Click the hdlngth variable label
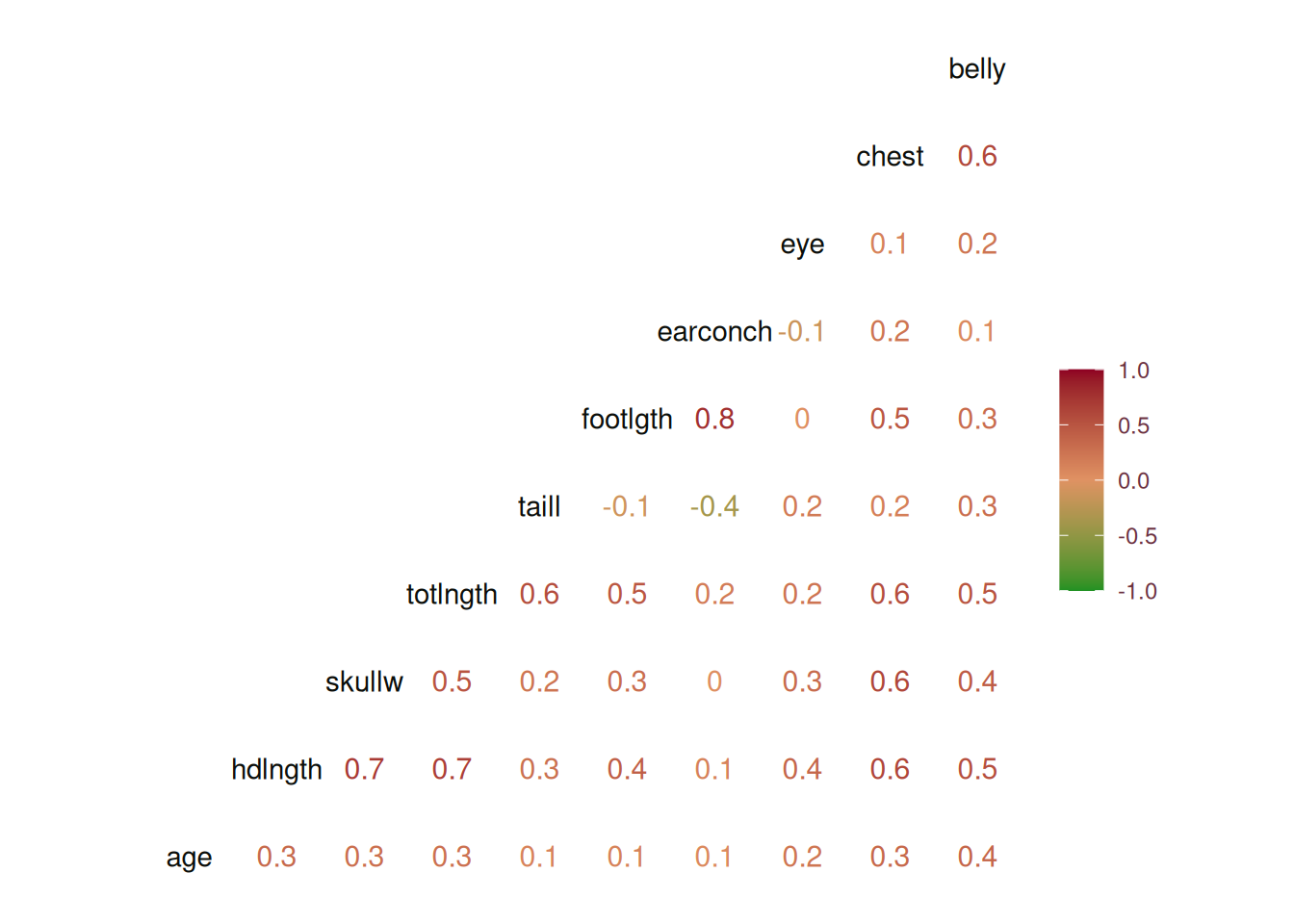Viewport: 1294px width, 924px height. (276, 770)
